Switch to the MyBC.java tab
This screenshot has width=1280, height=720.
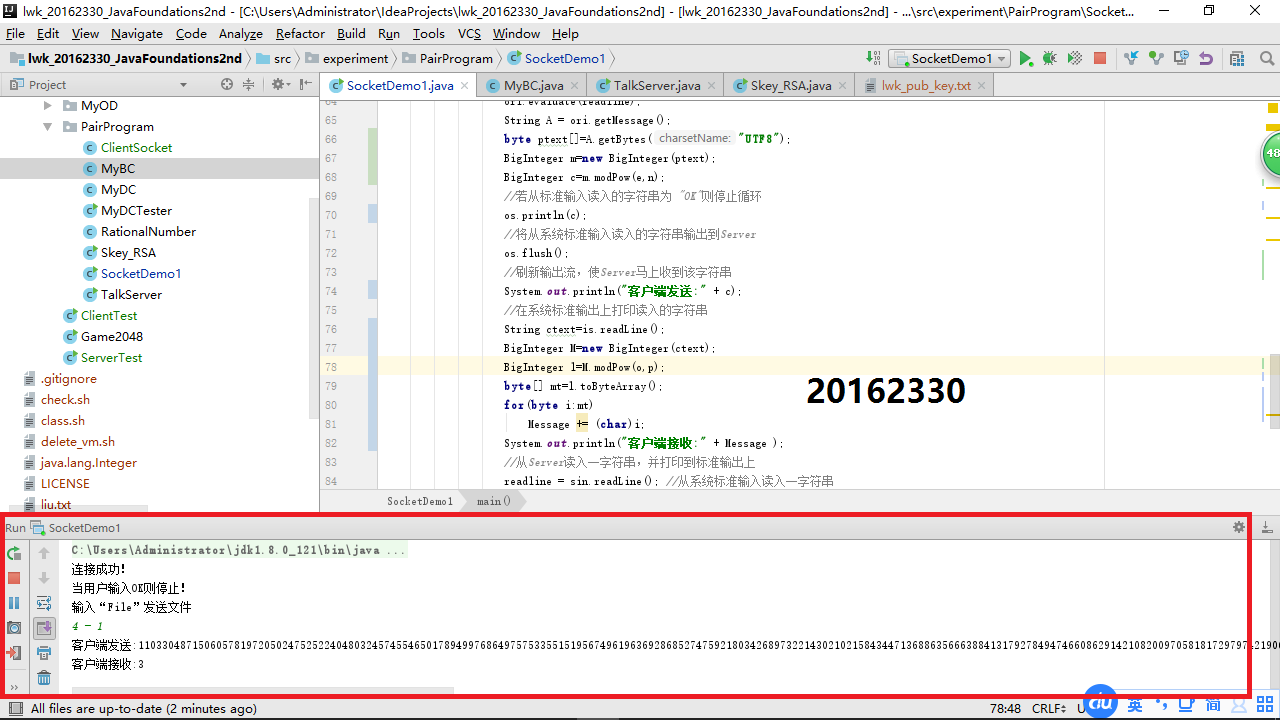coord(533,85)
